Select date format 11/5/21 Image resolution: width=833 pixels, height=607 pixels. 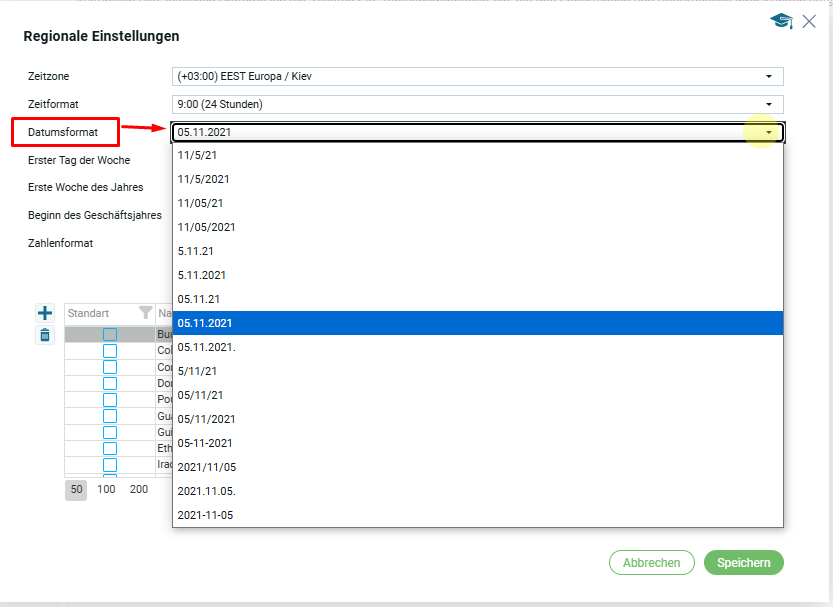pyautogui.click(x=197, y=155)
